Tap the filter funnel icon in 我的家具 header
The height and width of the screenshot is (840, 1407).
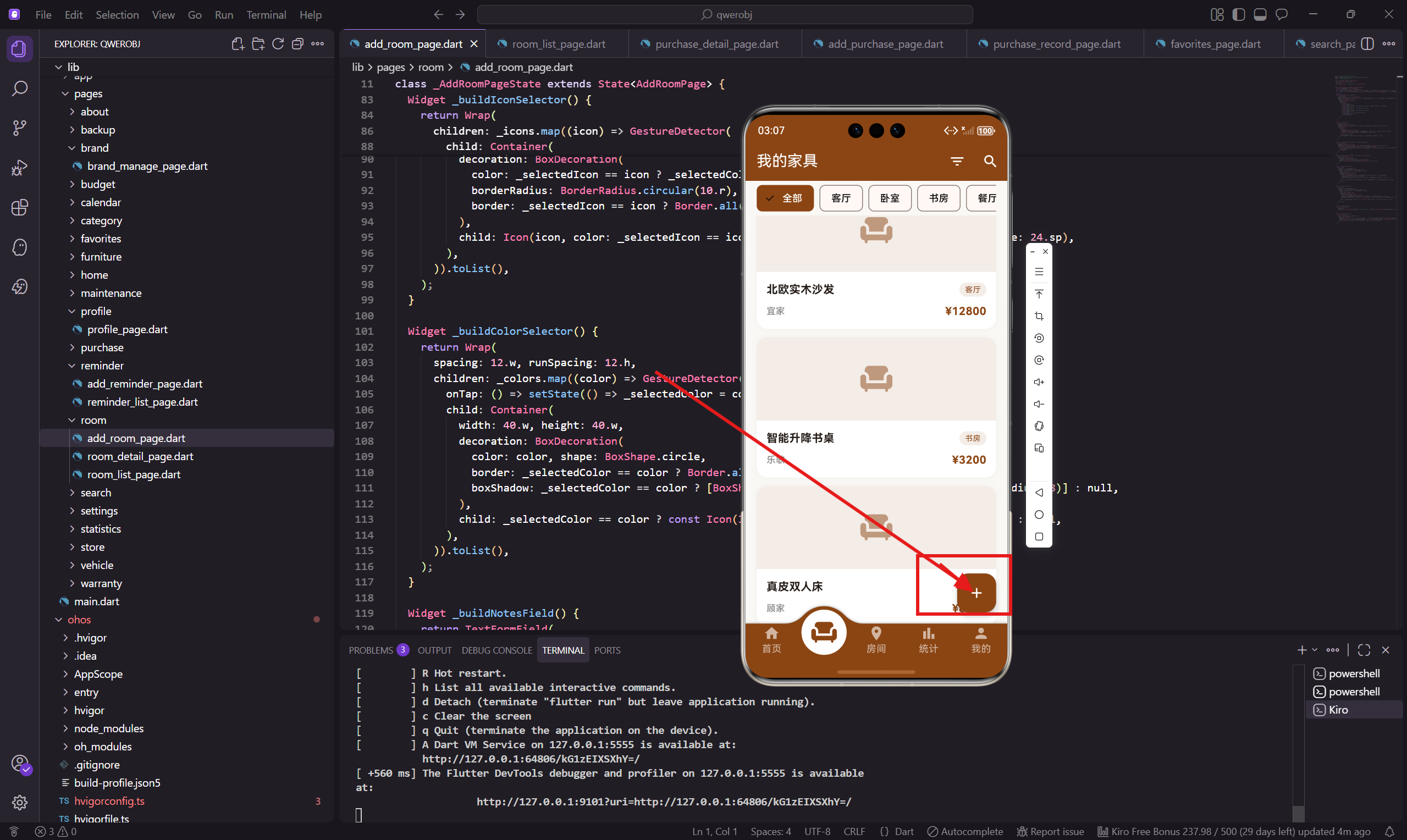957,161
